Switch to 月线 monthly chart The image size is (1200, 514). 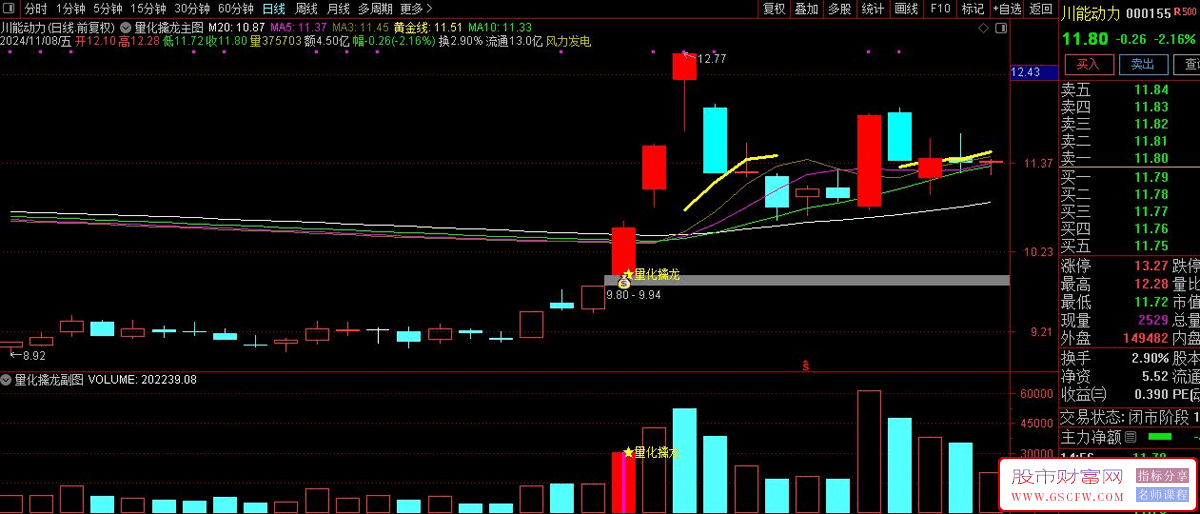[338, 9]
